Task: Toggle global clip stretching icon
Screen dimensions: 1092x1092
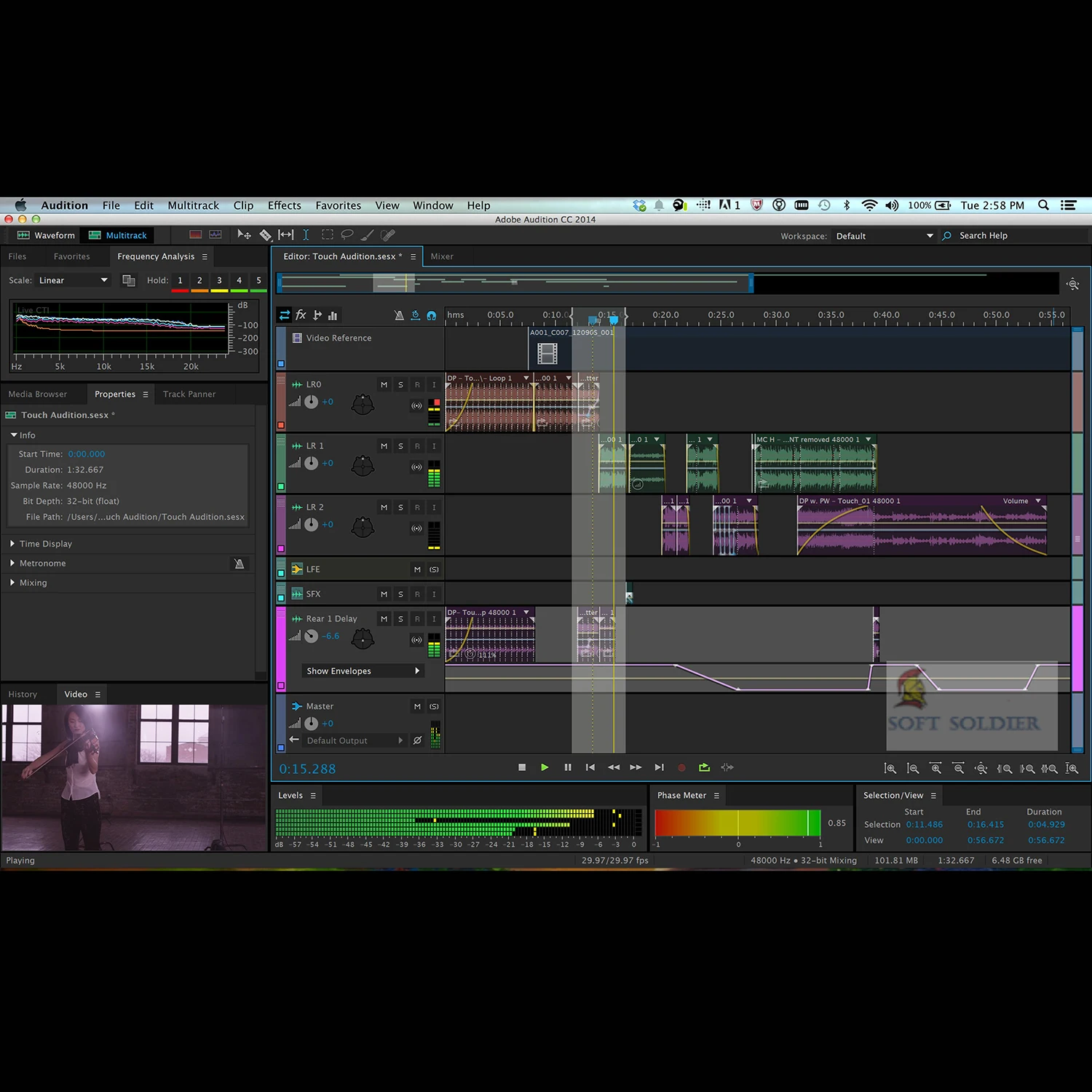Action: point(415,315)
